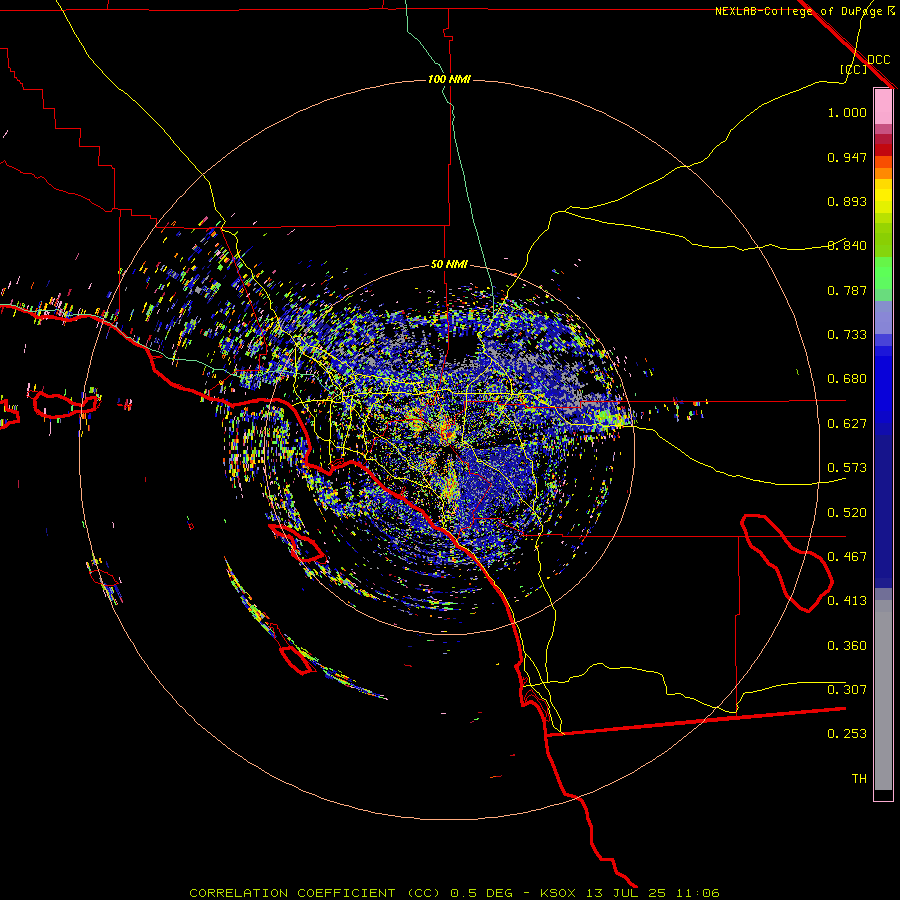Click the 0.467 value on the color scale

[847, 557]
